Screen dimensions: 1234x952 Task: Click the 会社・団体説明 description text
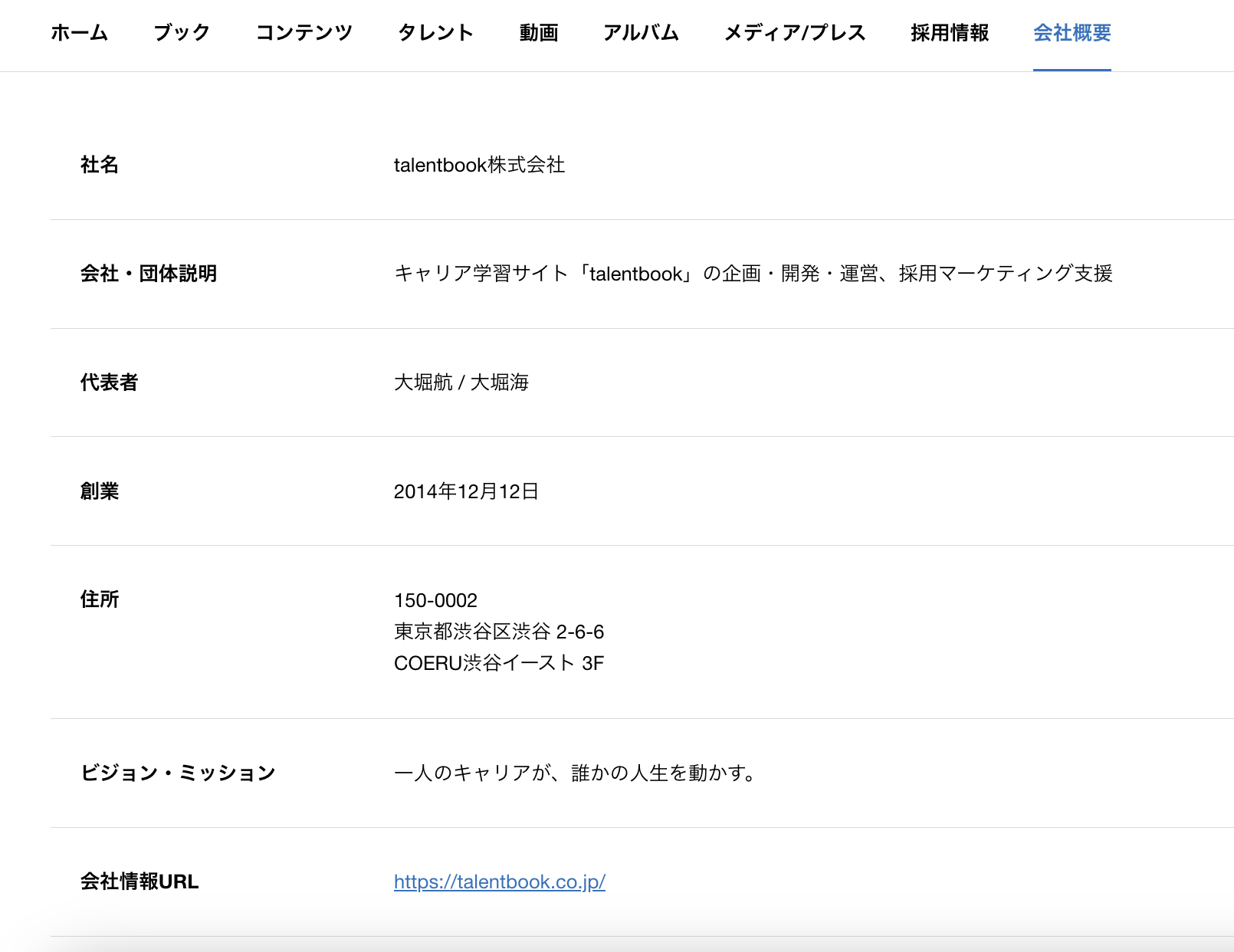tap(753, 274)
